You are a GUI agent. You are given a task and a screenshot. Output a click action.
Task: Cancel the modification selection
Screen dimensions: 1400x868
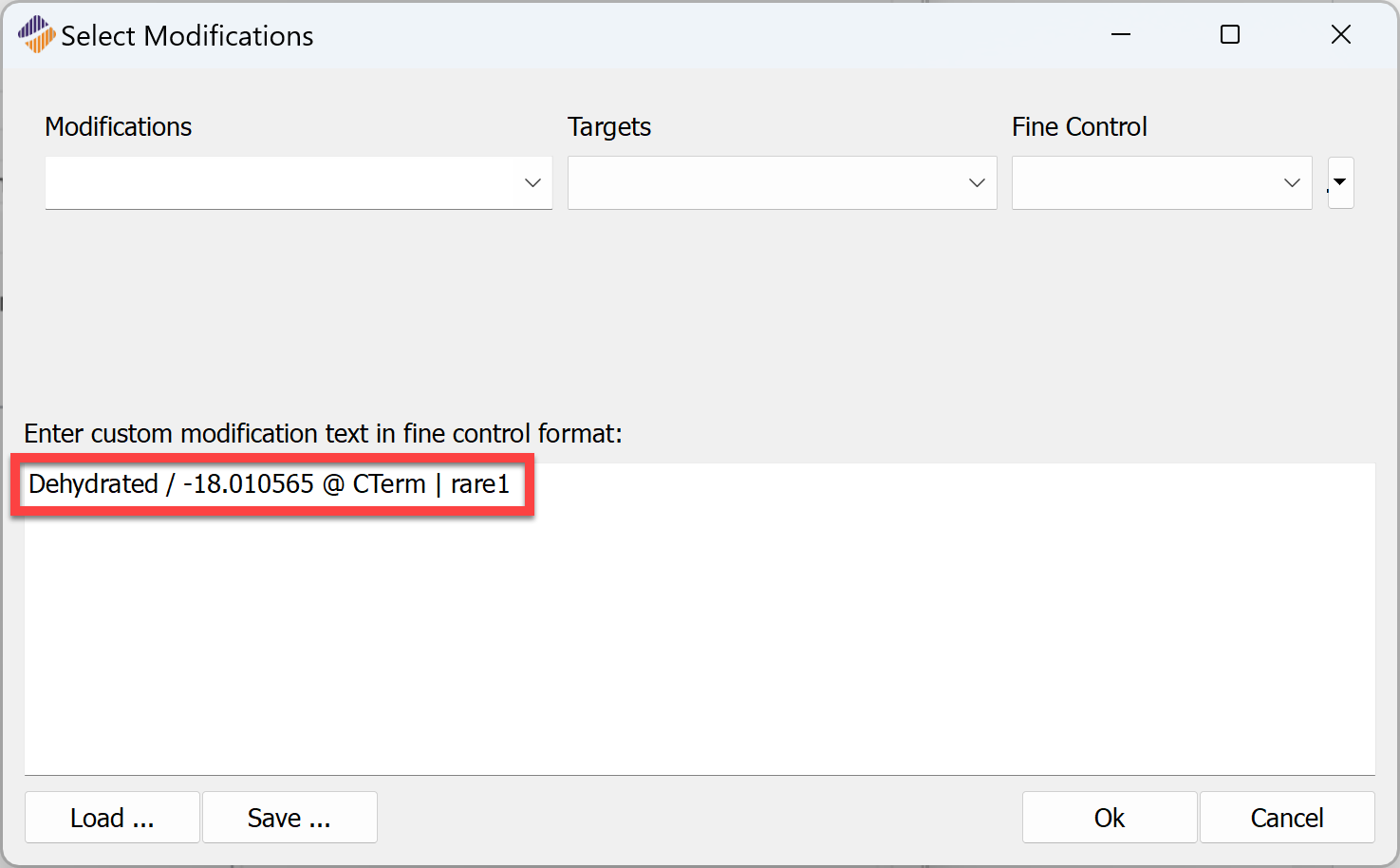pos(1287,818)
